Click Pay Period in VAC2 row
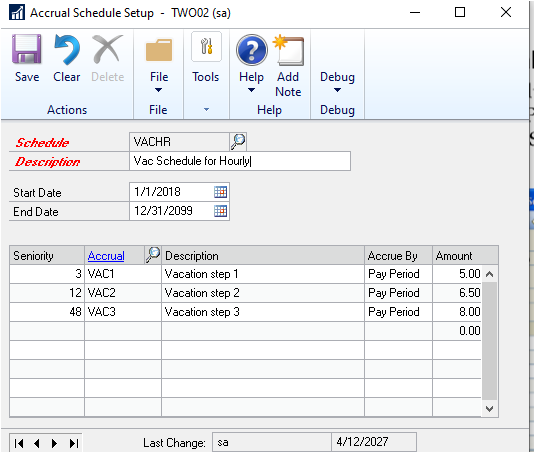 coord(398,293)
